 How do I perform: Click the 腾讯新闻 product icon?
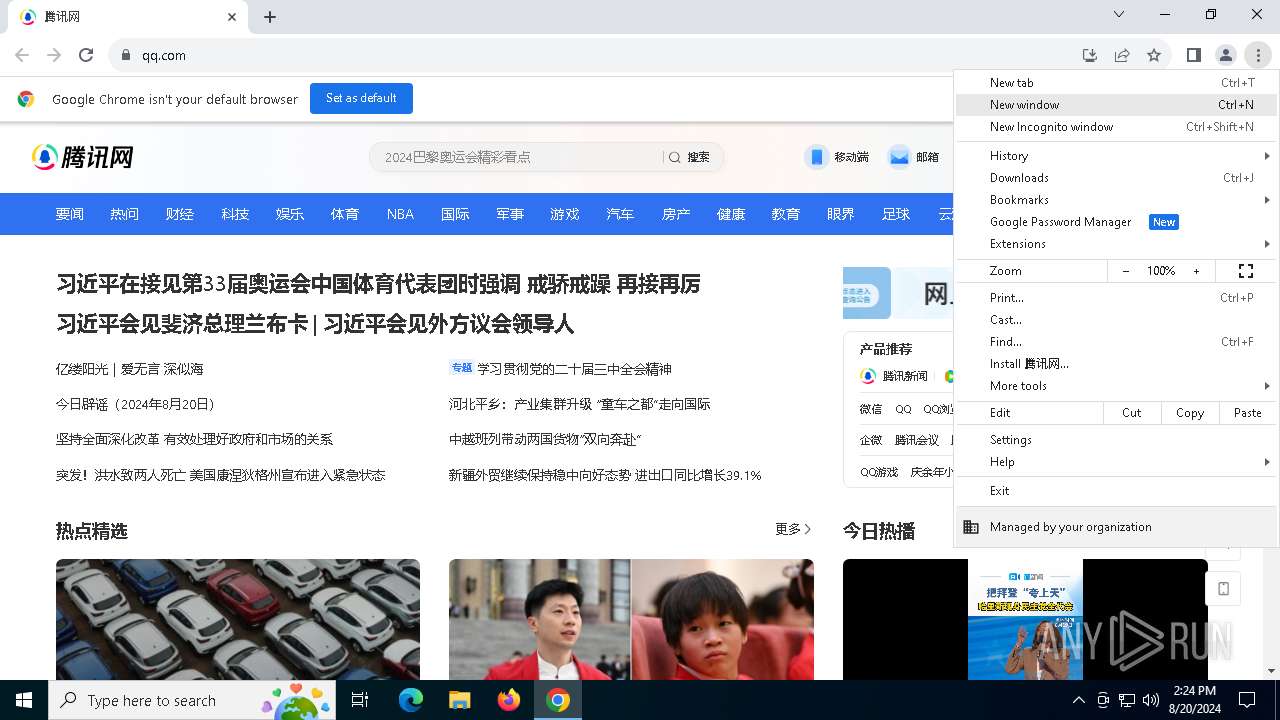tap(868, 376)
